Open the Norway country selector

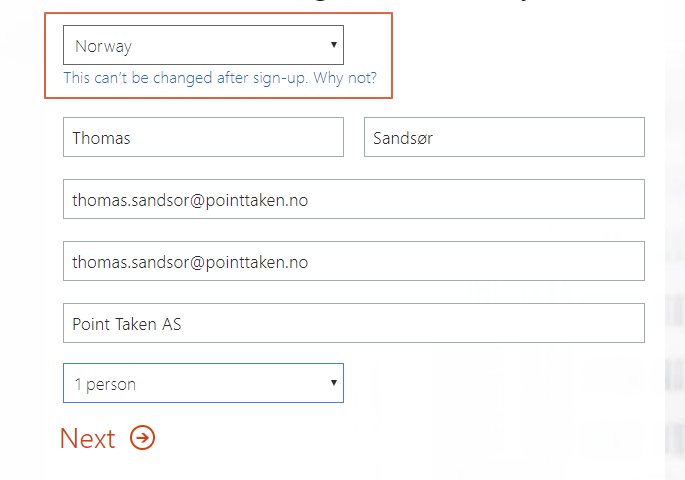point(203,45)
